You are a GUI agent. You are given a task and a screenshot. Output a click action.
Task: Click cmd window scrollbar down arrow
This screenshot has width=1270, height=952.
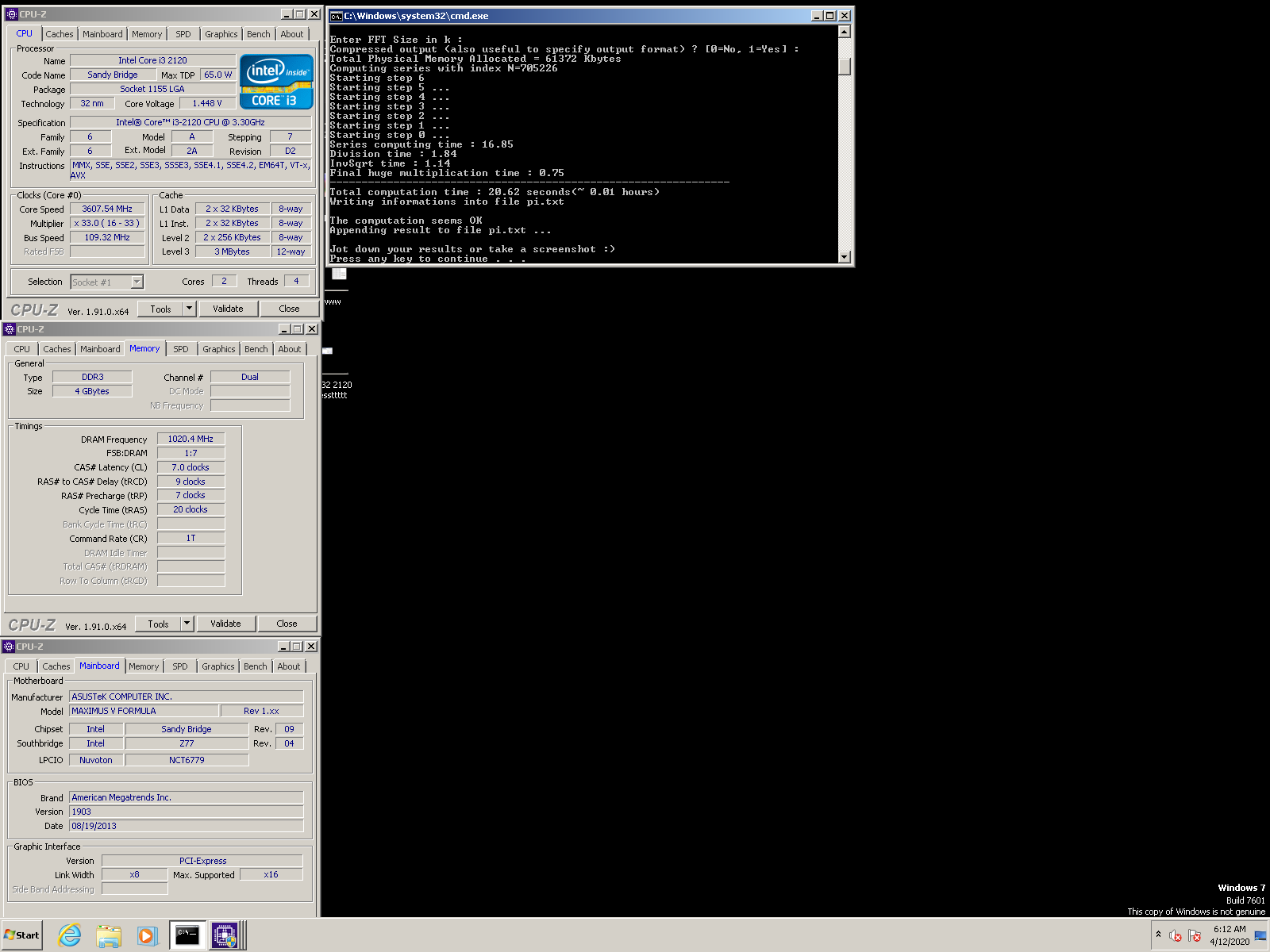pyautogui.click(x=845, y=257)
